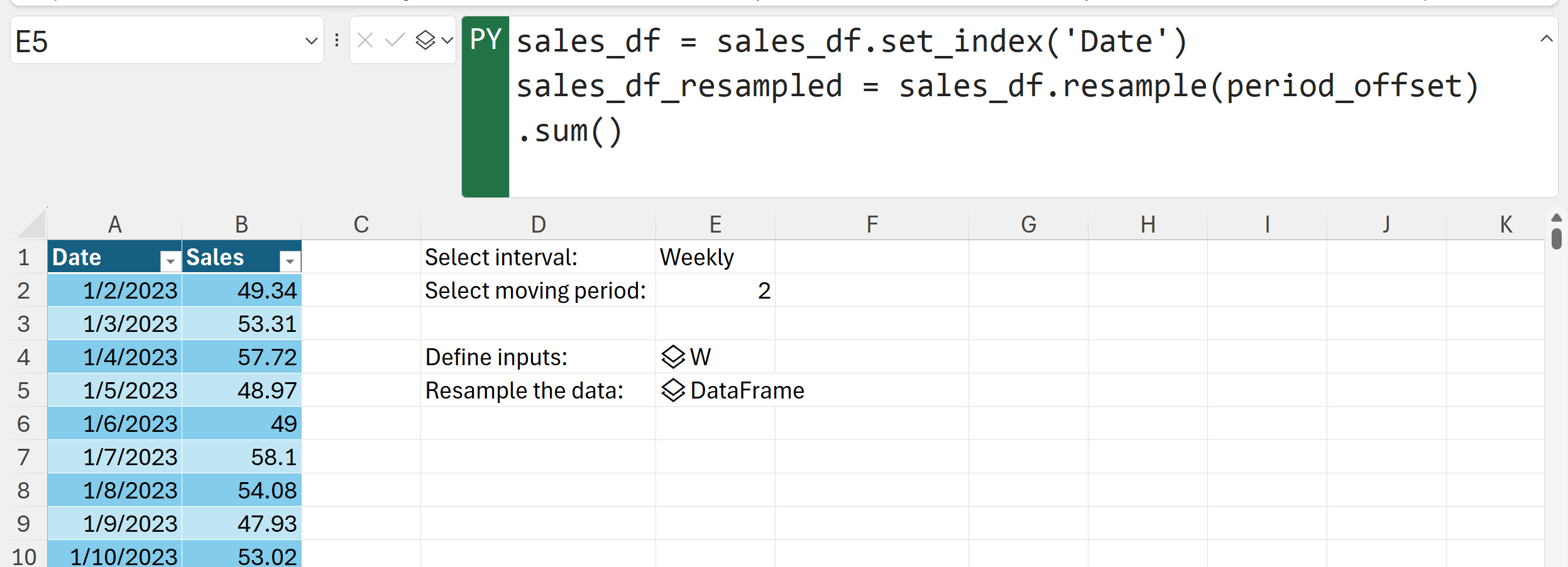Open the Python output mode dropdown arrow
The width and height of the screenshot is (1568, 567).
click(447, 41)
